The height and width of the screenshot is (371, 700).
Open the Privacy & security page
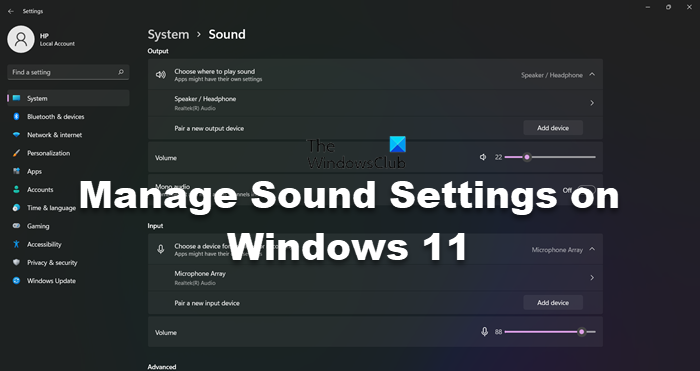pos(68,263)
